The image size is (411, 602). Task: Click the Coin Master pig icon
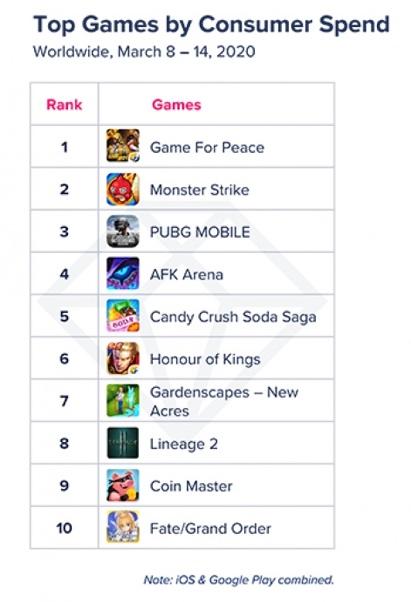[x=123, y=485]
